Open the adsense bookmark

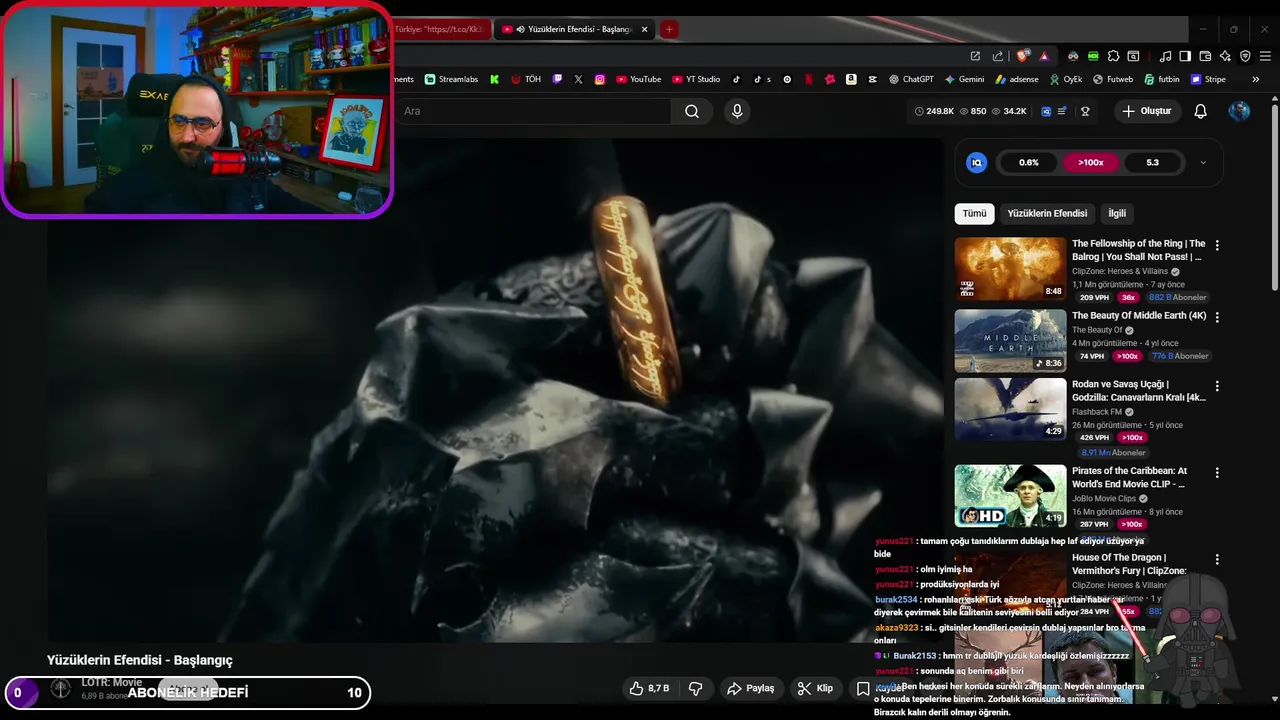[x=1016, y=79]
